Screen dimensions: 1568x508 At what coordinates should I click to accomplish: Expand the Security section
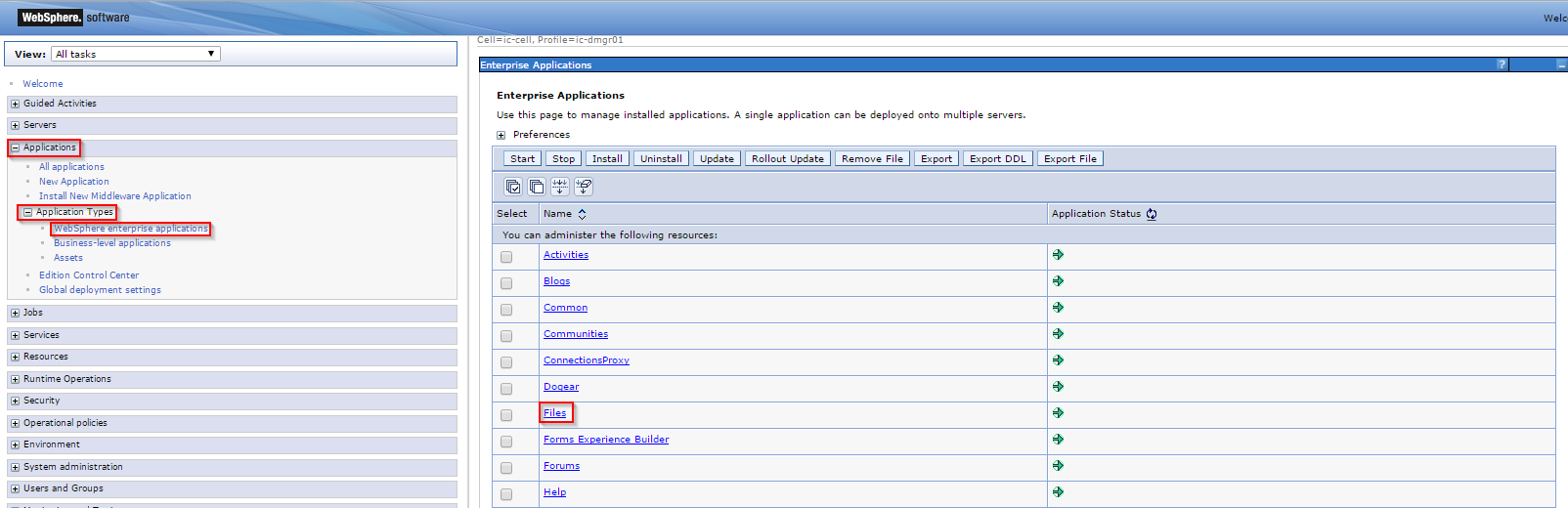[15, 401]
